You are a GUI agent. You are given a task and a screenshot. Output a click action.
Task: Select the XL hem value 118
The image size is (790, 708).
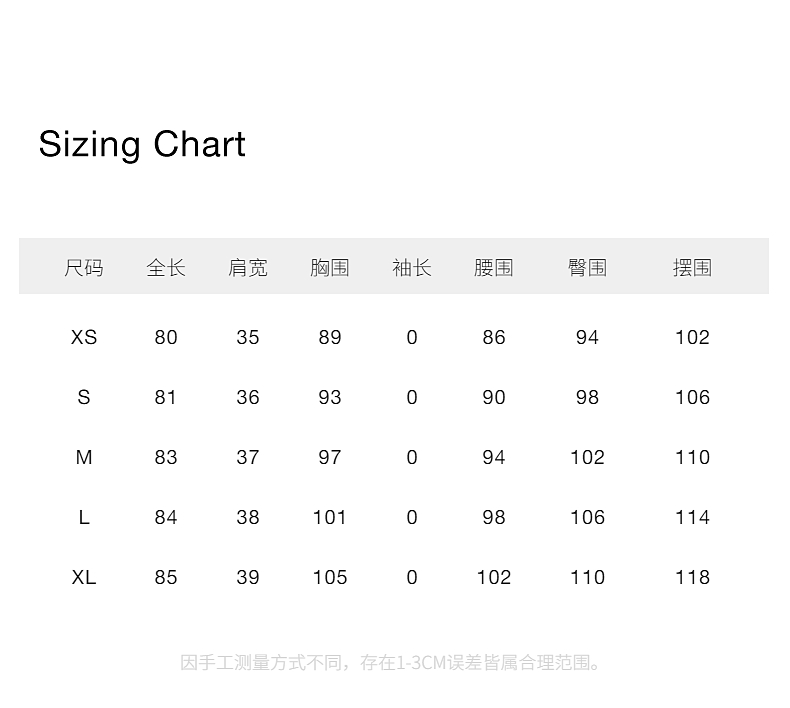(x=692, y=577)
